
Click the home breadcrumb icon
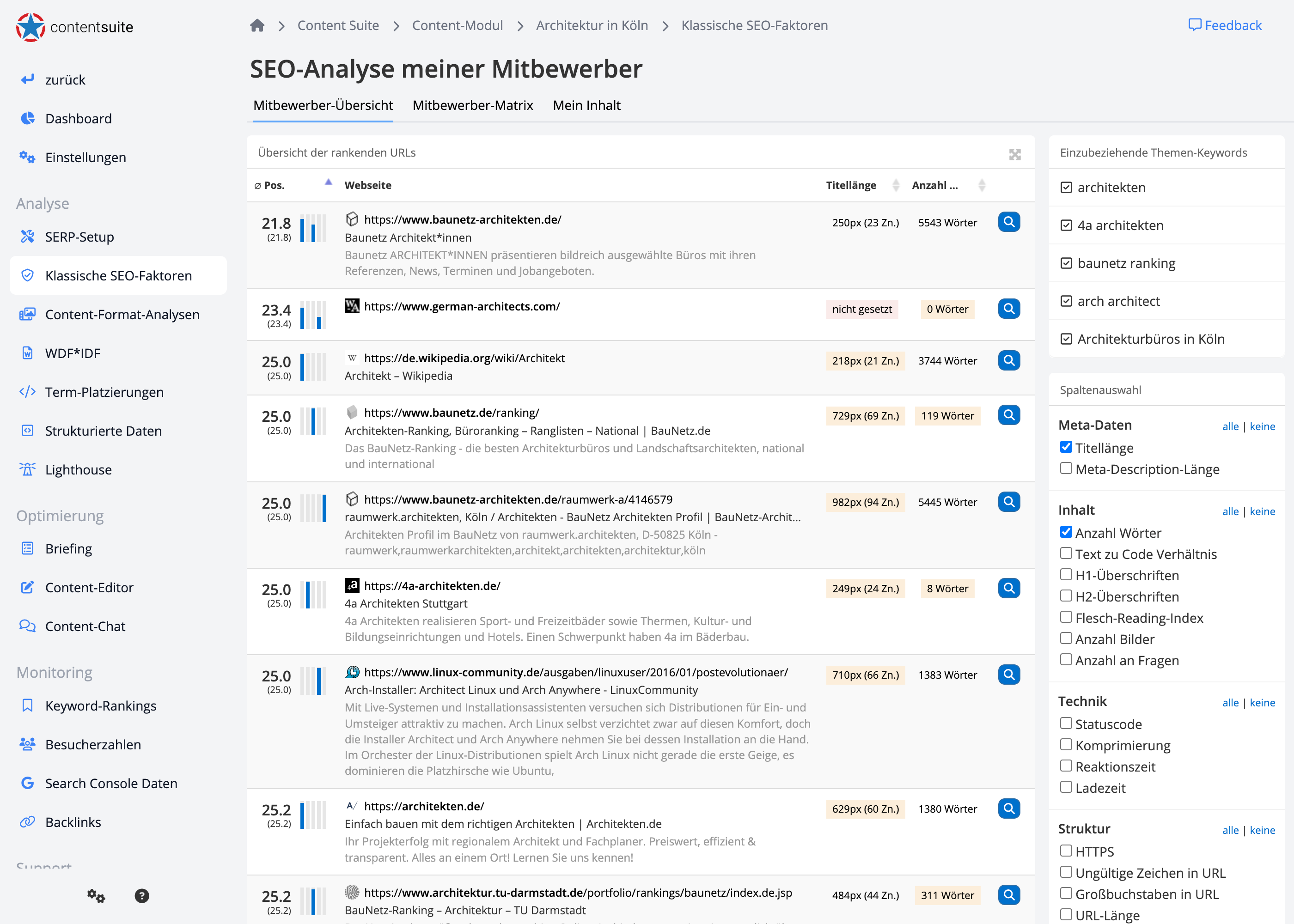tap(257, 25)
